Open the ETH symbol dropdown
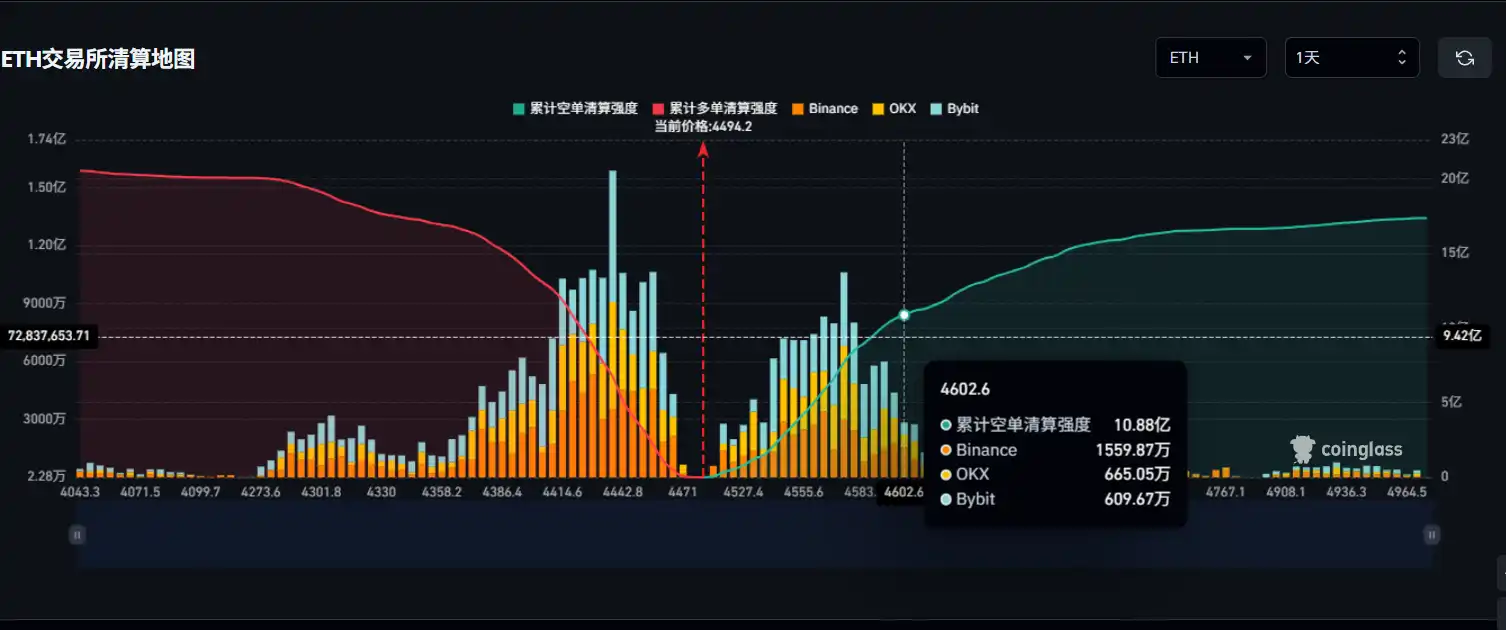1506x630 pixels. coord(1210,57)
